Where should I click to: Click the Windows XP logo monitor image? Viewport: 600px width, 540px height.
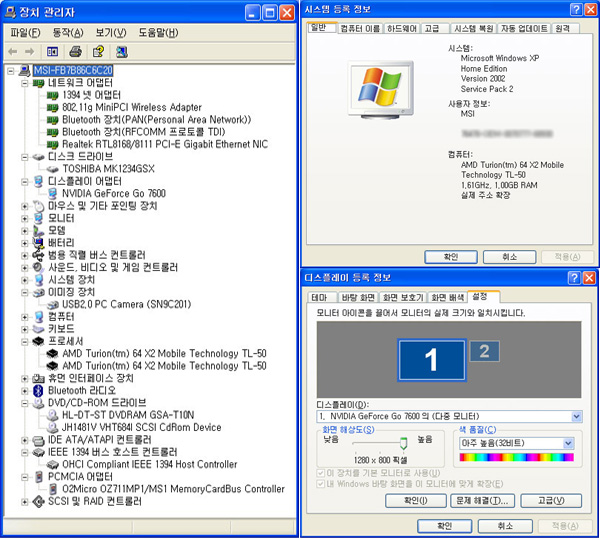click(381, 89)
